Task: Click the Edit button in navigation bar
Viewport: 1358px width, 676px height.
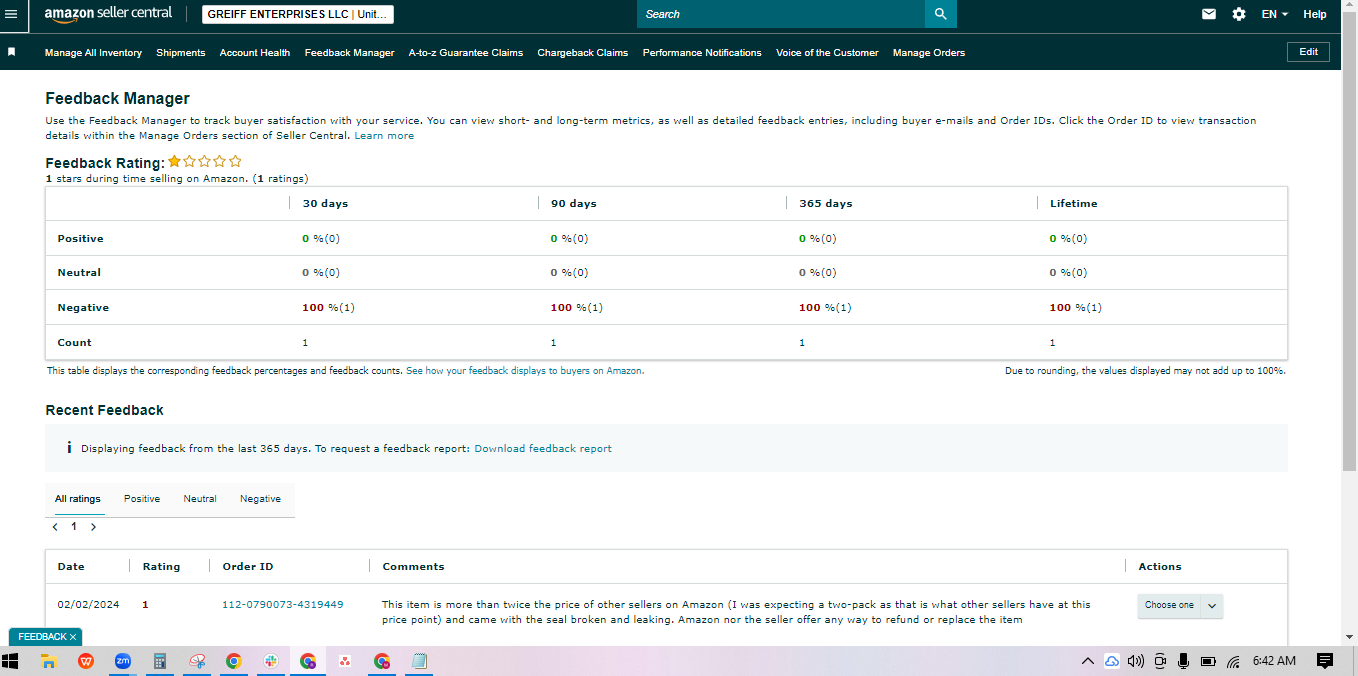Action: (x=1308, y=52)
